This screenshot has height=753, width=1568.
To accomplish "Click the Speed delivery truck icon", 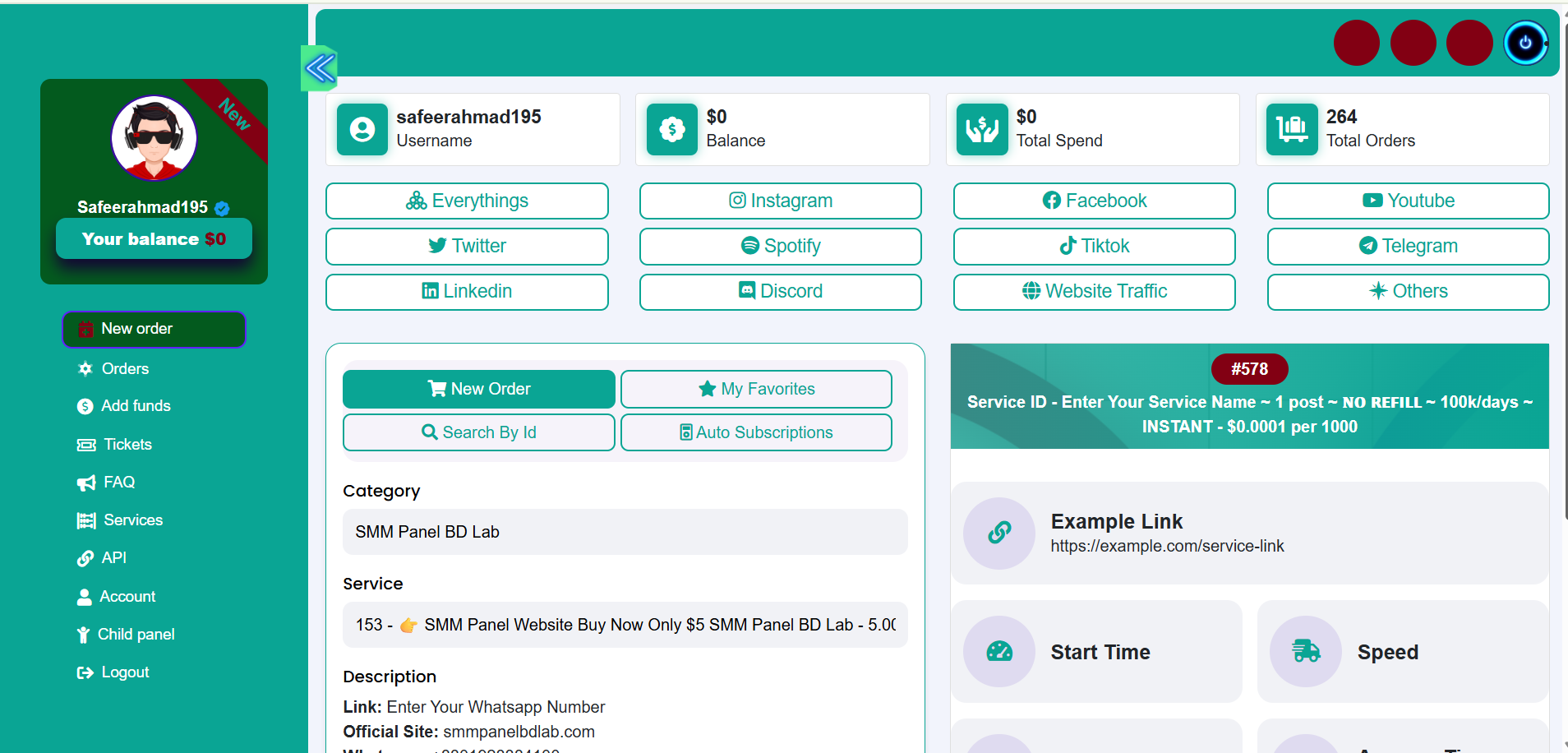I will [1306, 651].
